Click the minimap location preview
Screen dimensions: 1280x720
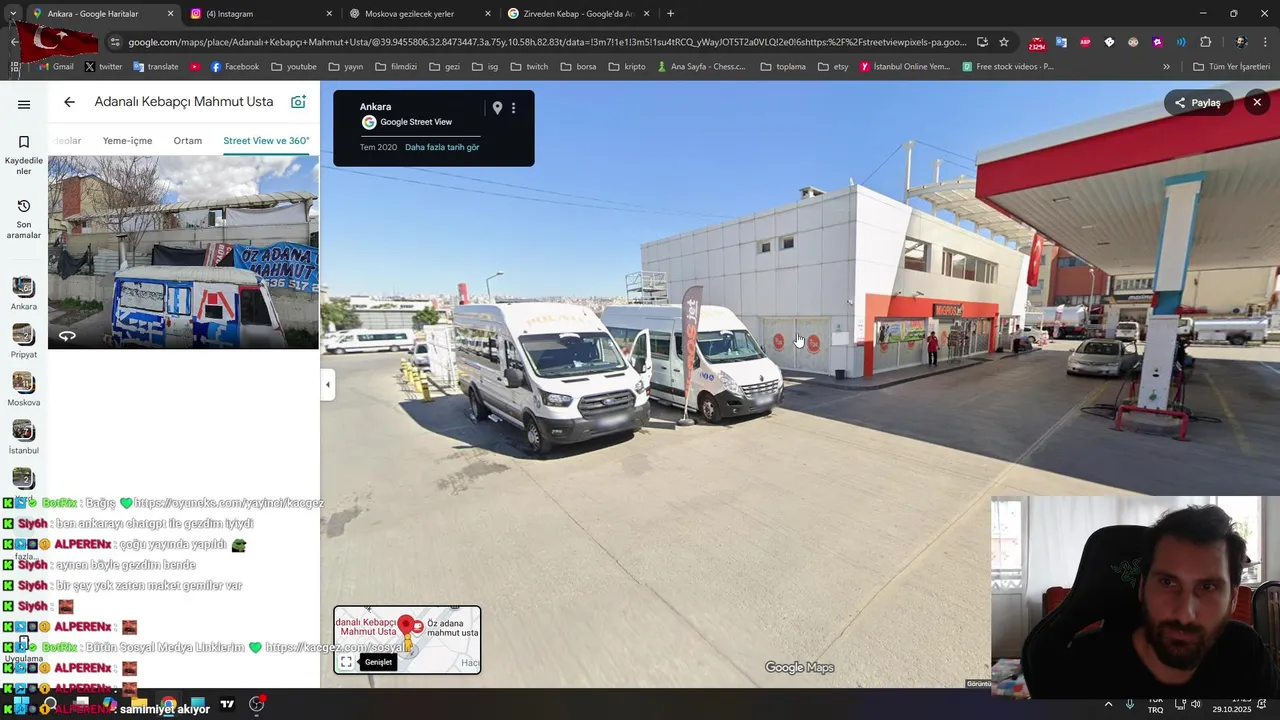(407, 639)
